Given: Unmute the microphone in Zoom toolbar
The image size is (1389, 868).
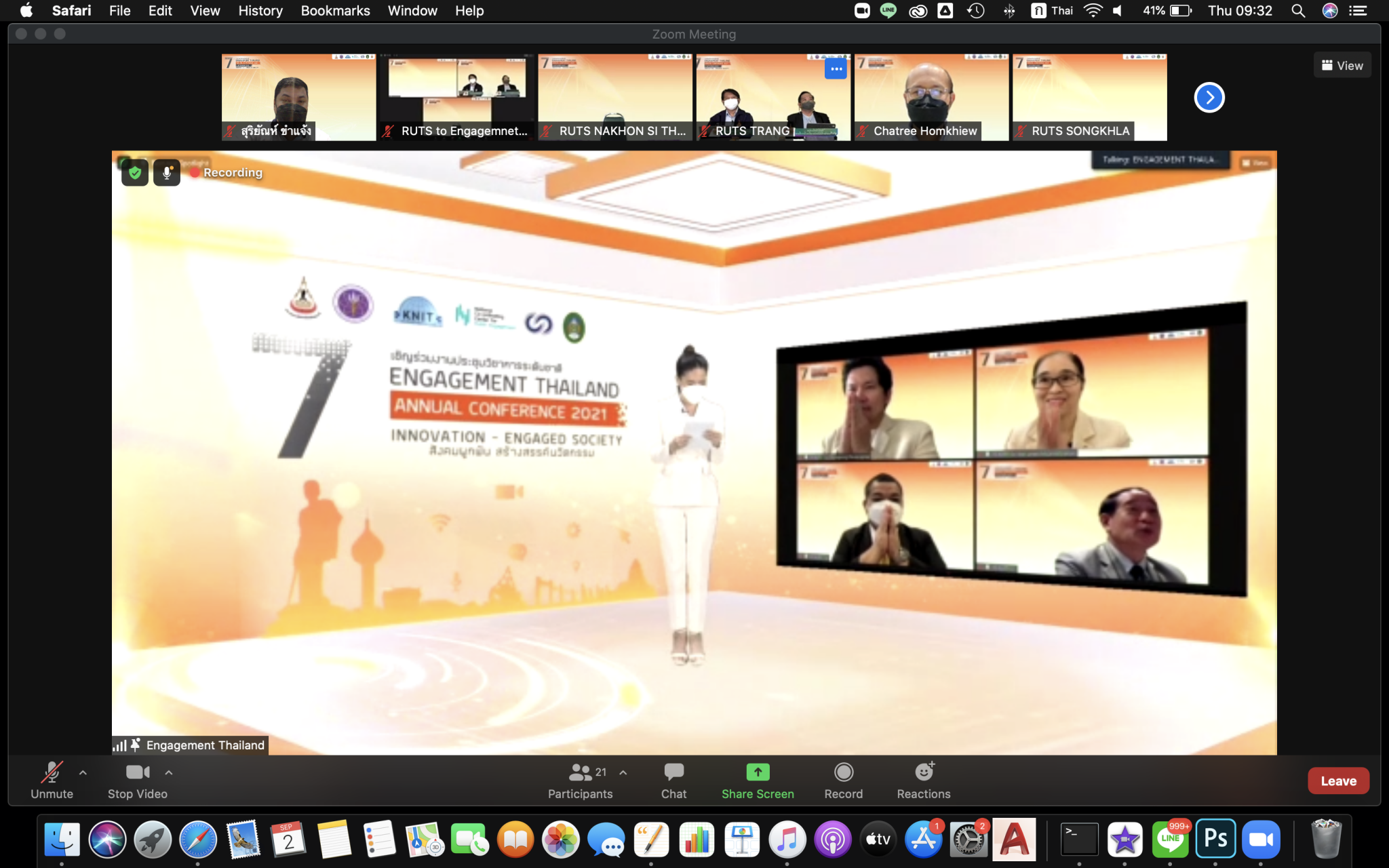Looking at the screenshot, I should [52, 780].
